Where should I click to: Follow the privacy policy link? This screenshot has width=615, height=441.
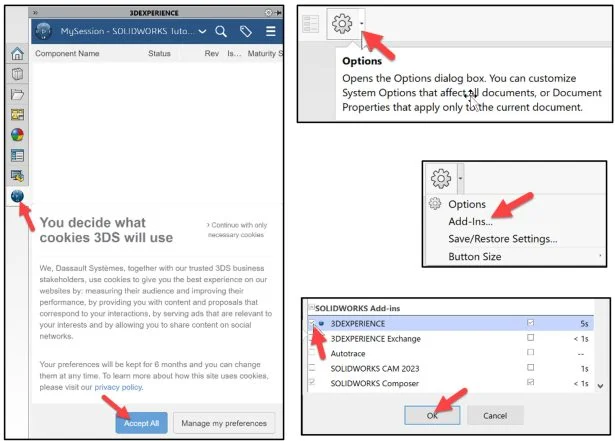click(118, 387)
